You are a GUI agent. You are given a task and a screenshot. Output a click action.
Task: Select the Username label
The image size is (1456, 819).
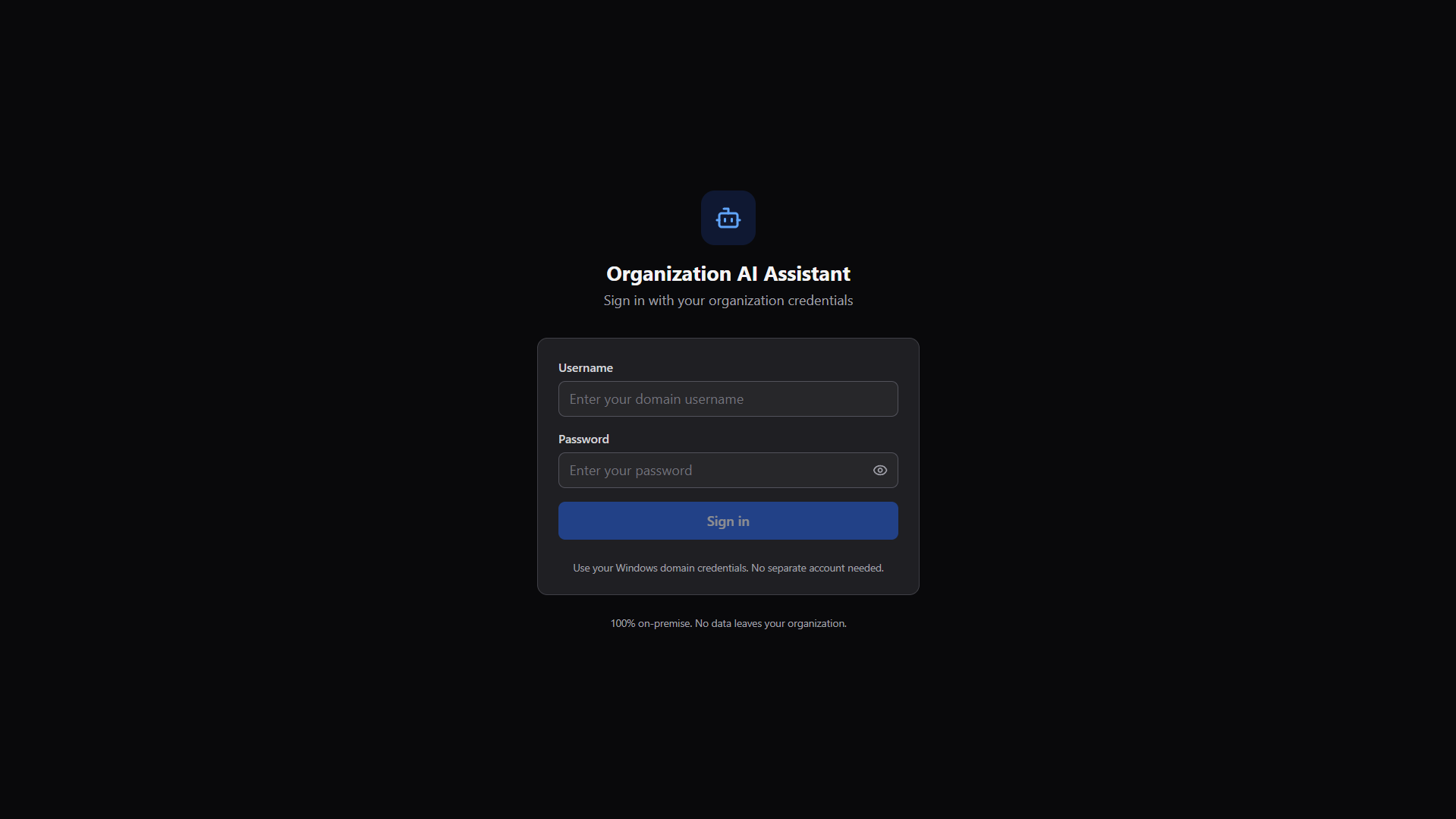pyautogui.click(x=585, y=367)
